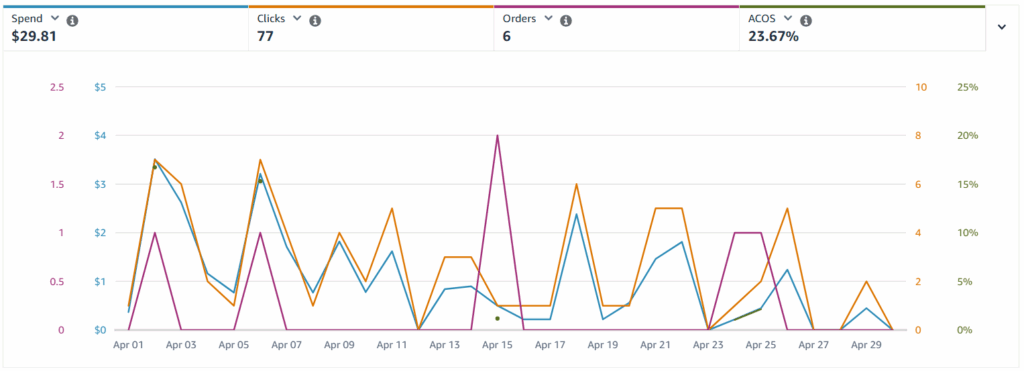1024x371 pixels.
Task: Click the Apr 19 x-axis label
Action: 603,344
